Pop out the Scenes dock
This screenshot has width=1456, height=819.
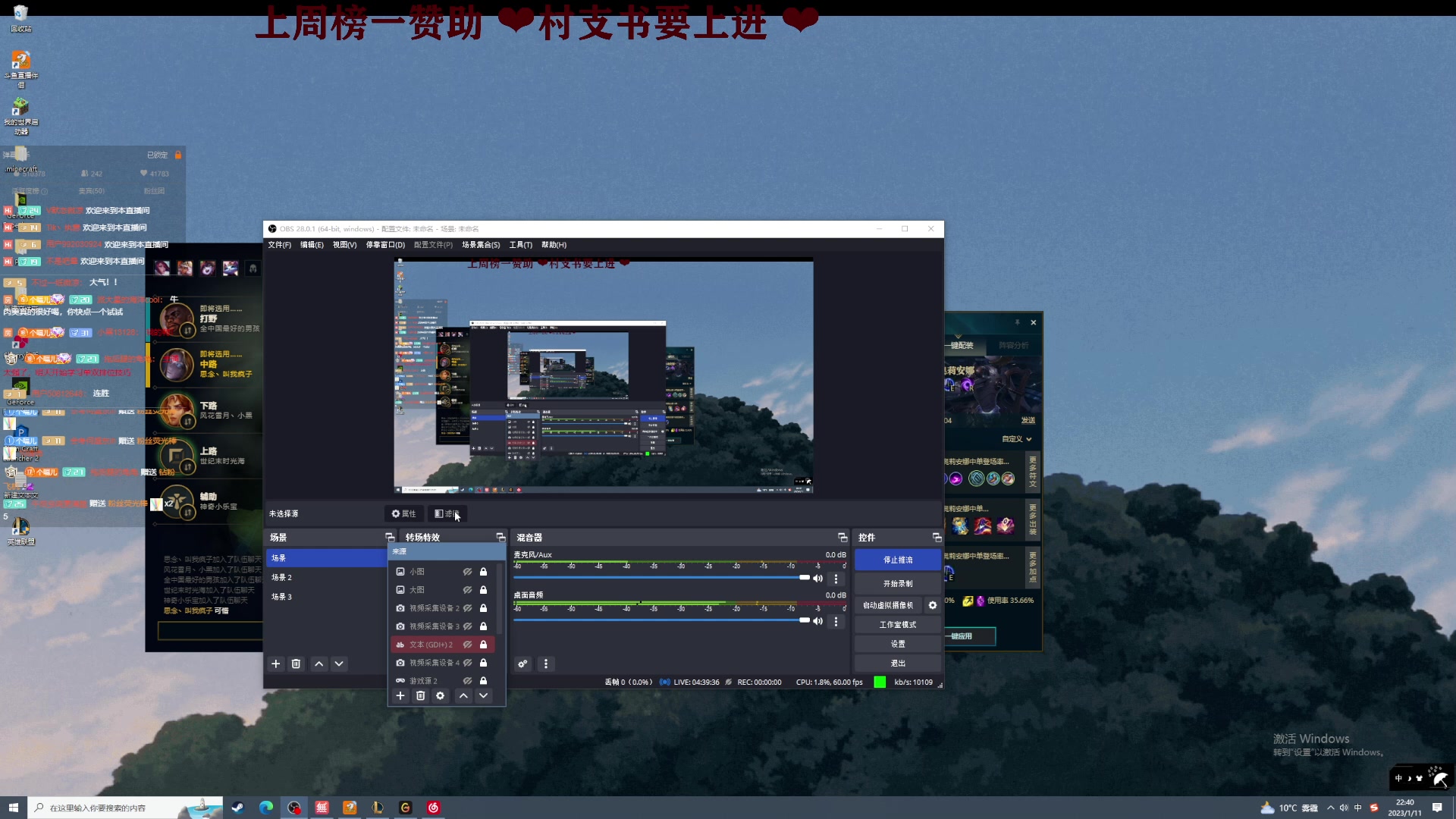[389, 537]
